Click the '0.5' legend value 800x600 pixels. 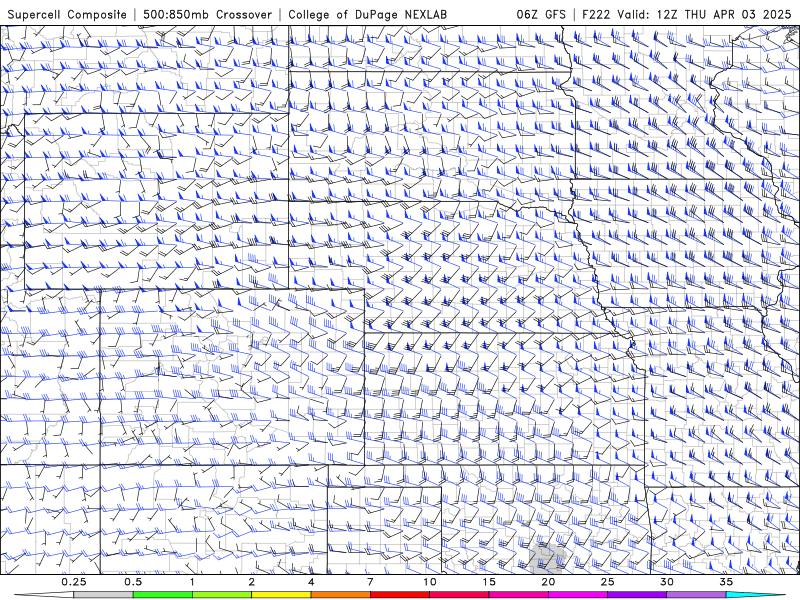point(133,582)
